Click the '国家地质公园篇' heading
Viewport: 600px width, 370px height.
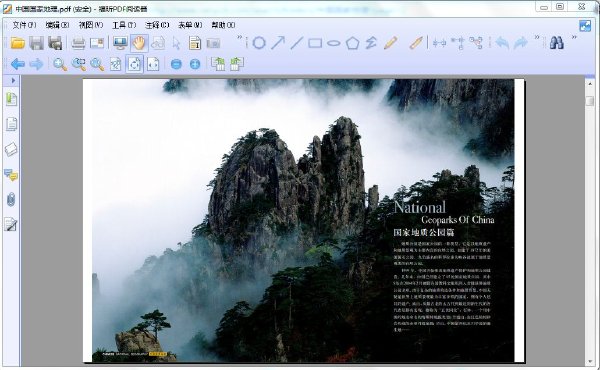424,232
